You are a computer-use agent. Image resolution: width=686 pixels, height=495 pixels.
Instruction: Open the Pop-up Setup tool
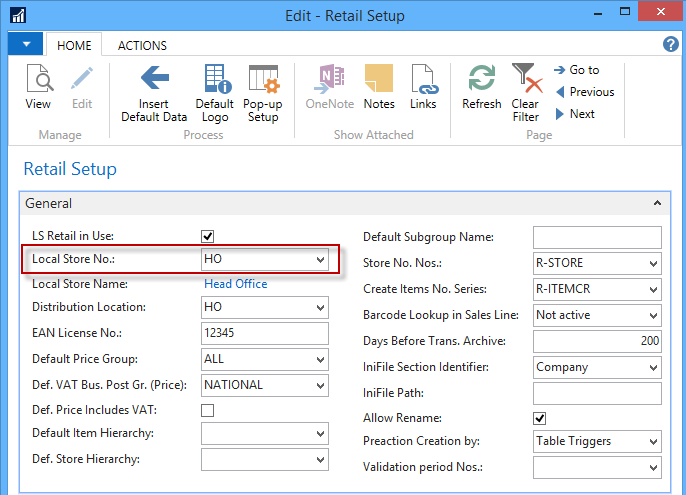(263, 87)
